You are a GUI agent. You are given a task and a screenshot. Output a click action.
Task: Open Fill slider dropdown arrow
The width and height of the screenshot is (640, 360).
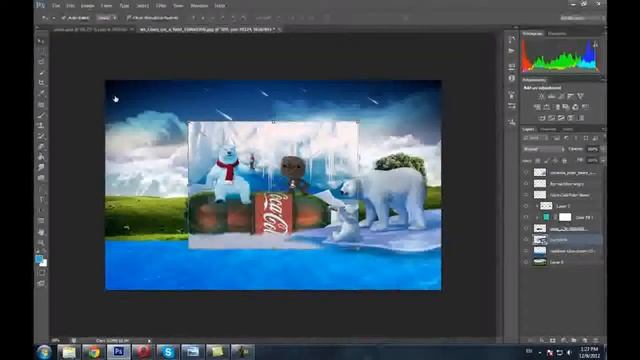point(602,161)
